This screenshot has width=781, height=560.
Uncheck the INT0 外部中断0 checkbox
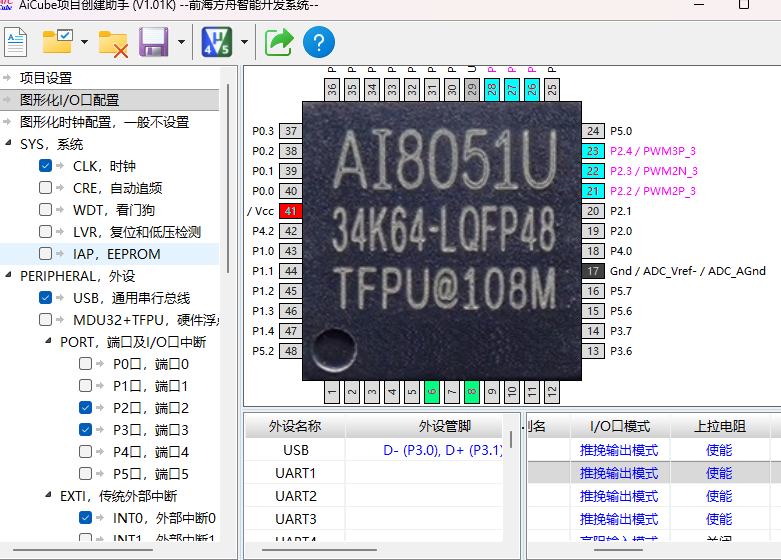(x=85, y=518)
